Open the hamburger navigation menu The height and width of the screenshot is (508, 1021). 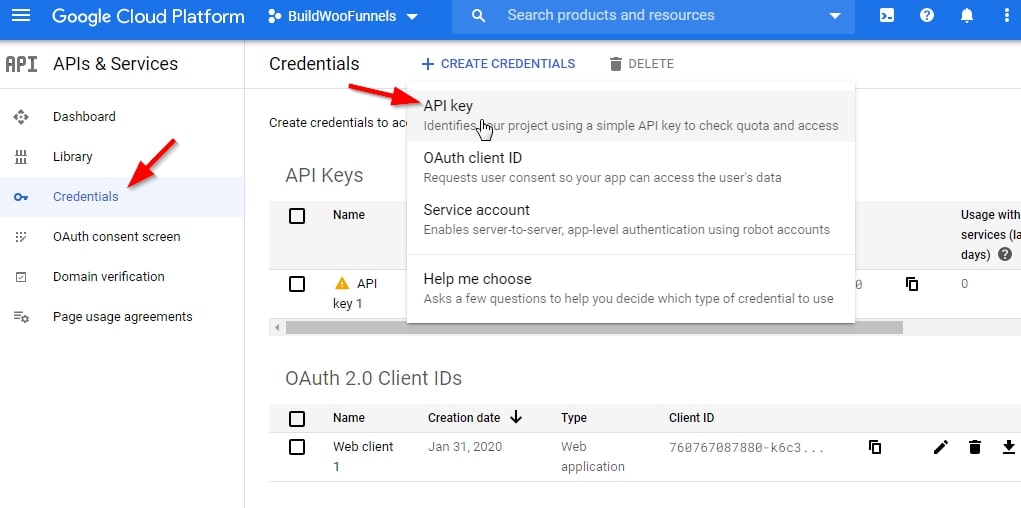21,16
